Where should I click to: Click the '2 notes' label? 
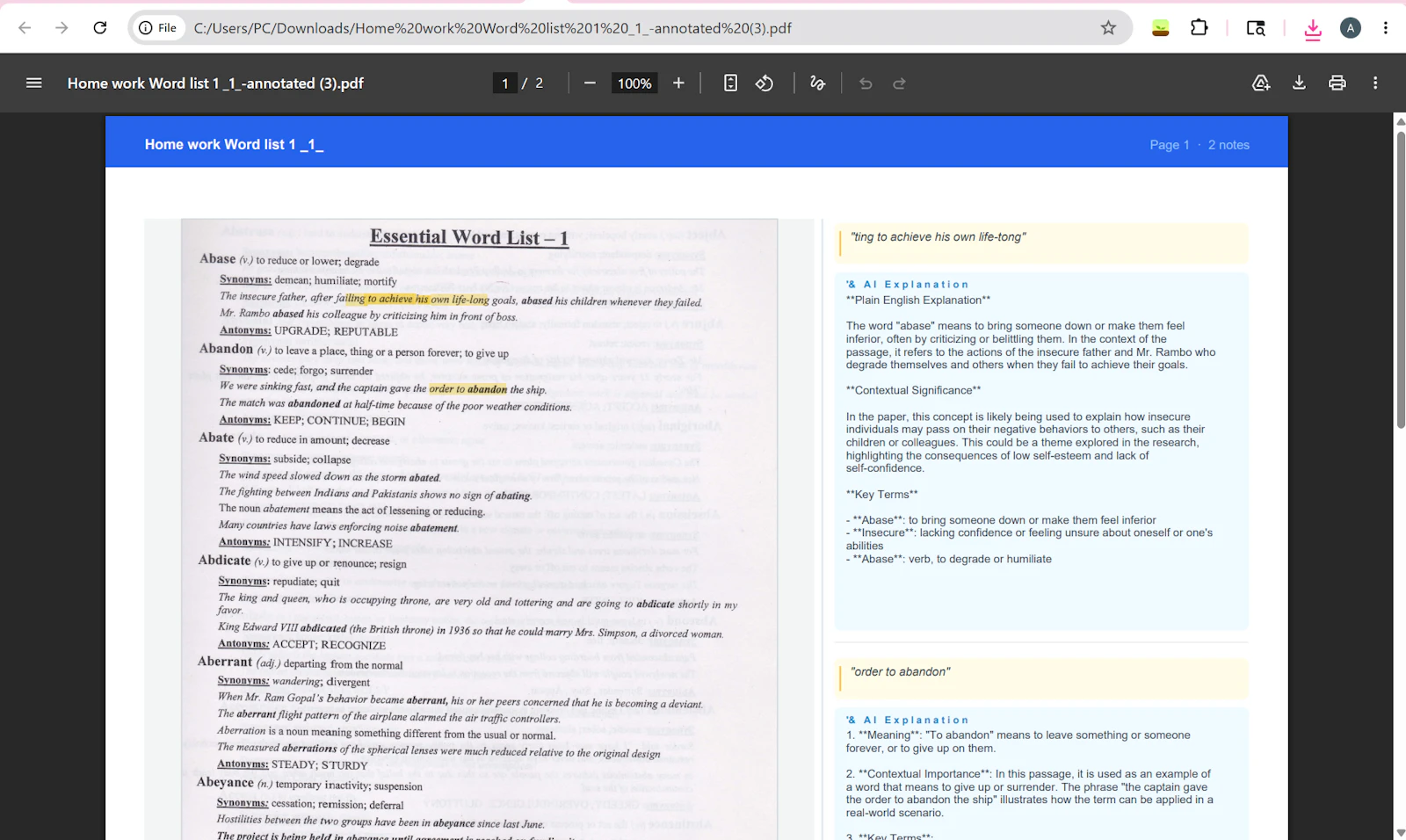(1228, 145)
